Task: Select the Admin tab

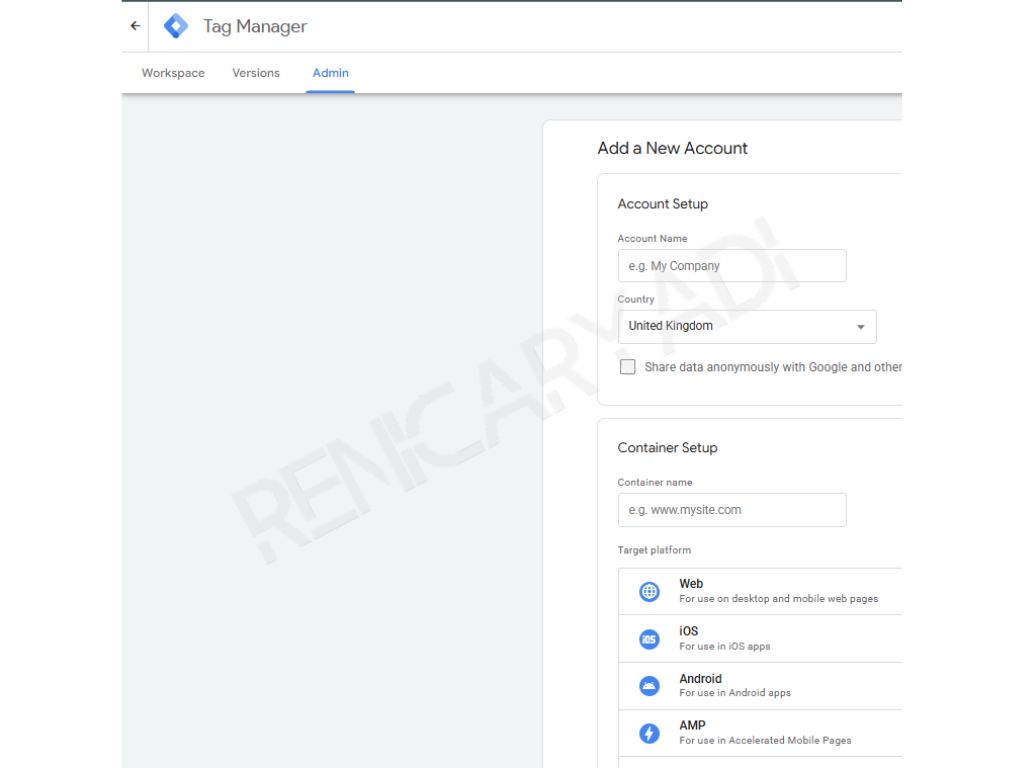Action: pos(330,73)
